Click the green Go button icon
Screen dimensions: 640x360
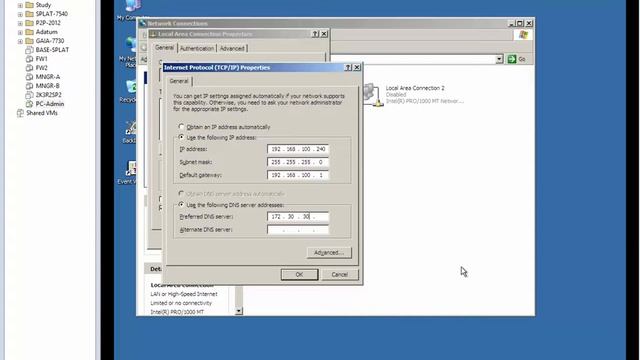(512, 59)
